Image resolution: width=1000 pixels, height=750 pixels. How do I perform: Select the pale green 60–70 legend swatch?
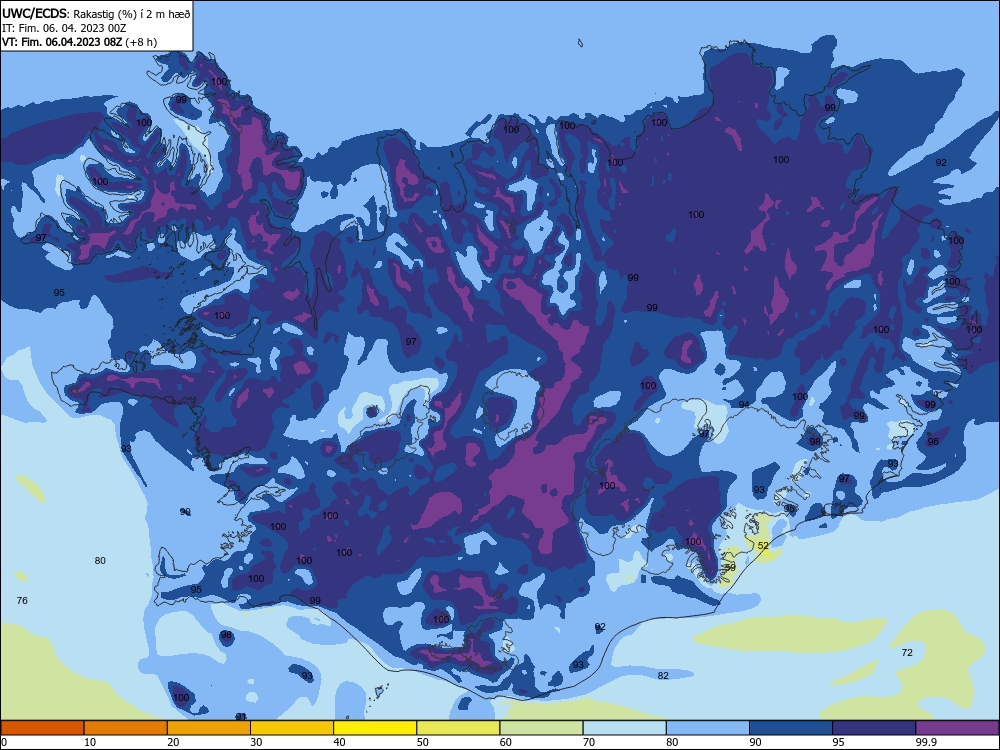(541, 728)
